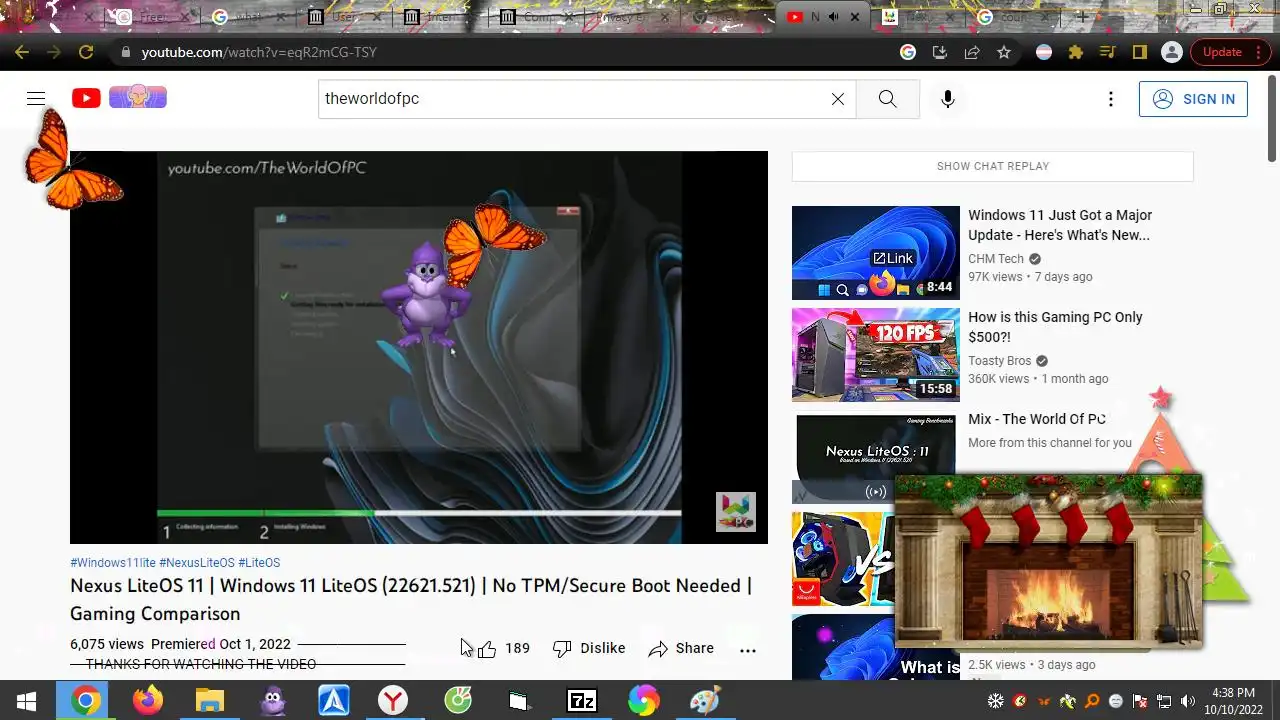The width and height of the screenshot is (1280, 720).
Task: Close the YouTube tab
Action: click(x=855, y=17)
